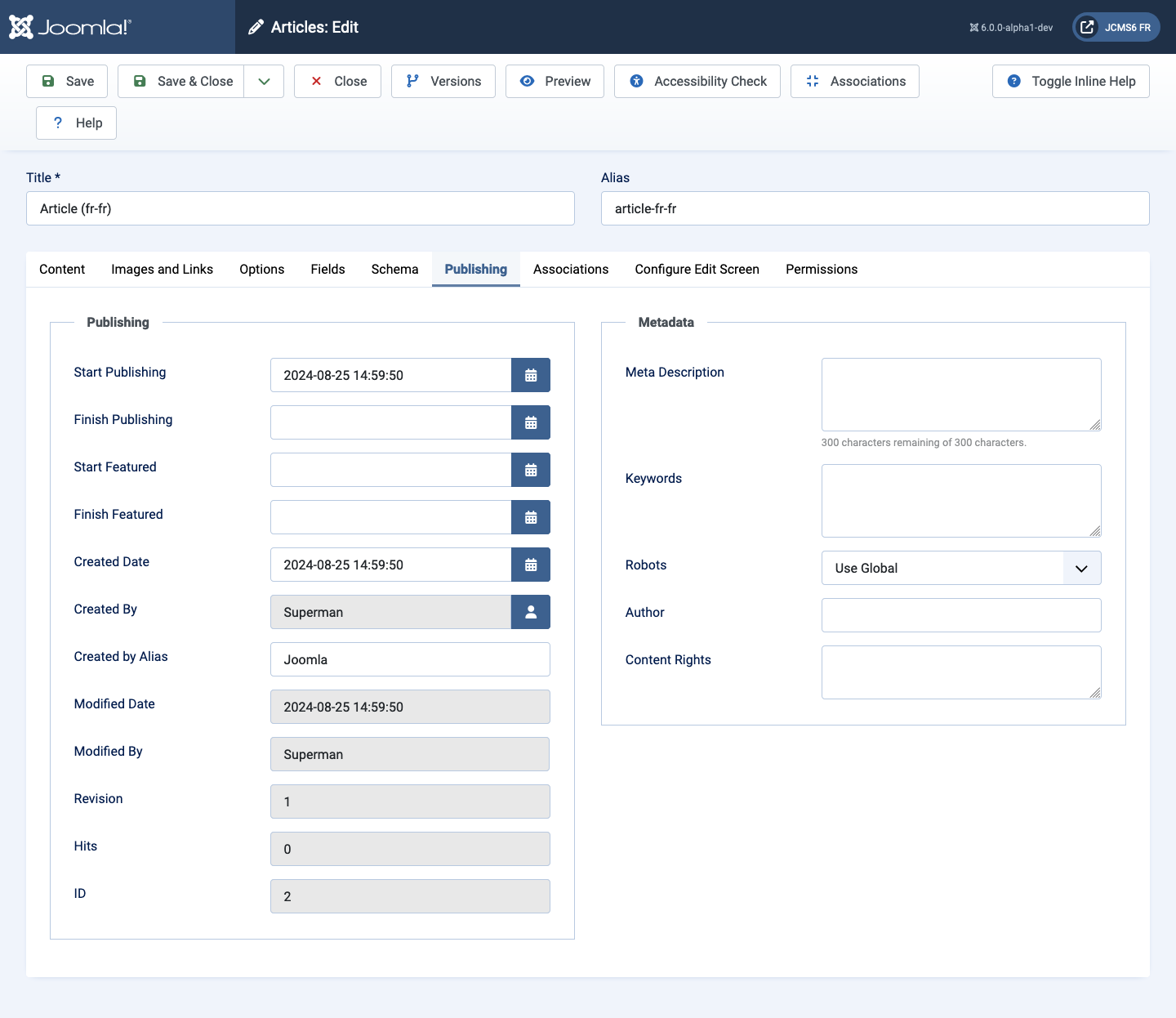
Task: Open calendar for Start Publishing
Action: (531, 375)
